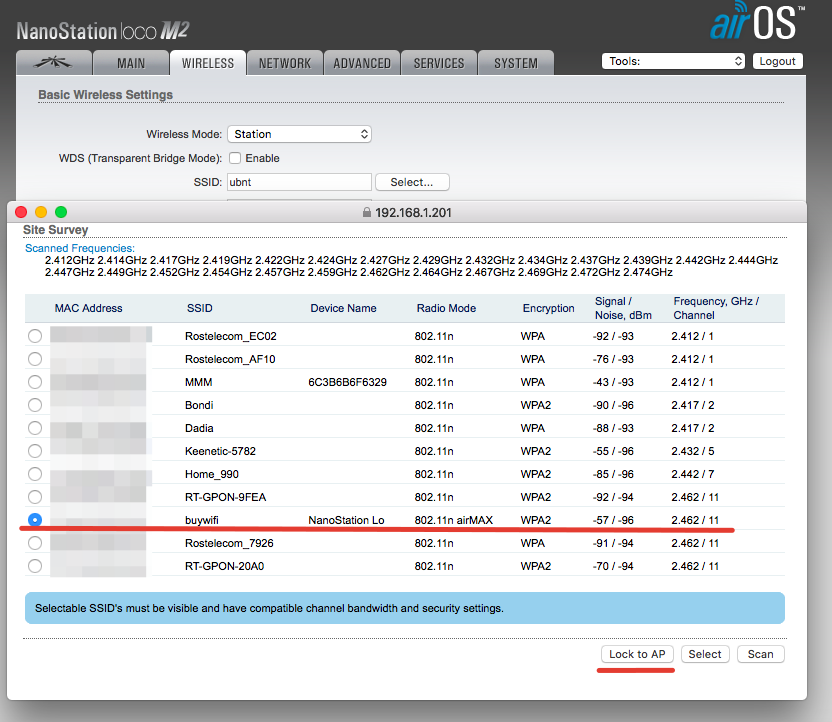Go to the SYSTEM tab
832x722 pixels.
tap(516, 63)
